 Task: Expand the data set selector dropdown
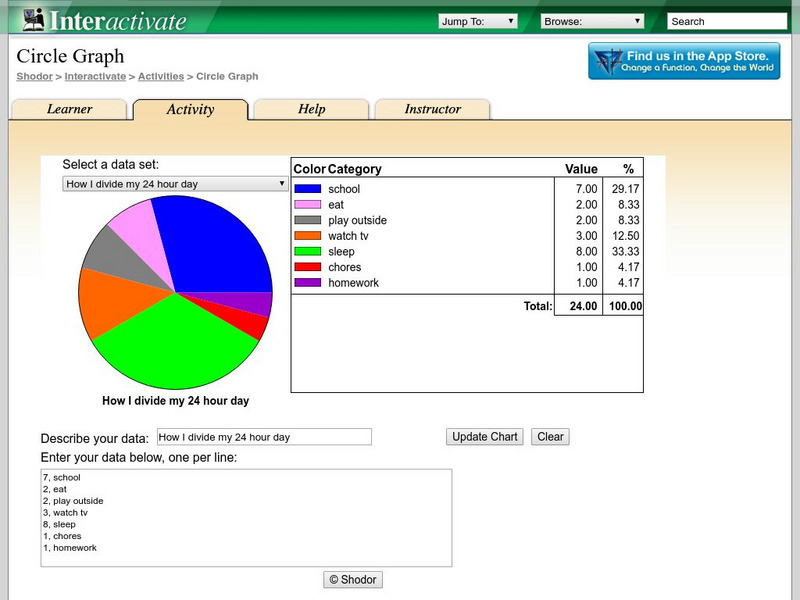click(x=175, y=184)
